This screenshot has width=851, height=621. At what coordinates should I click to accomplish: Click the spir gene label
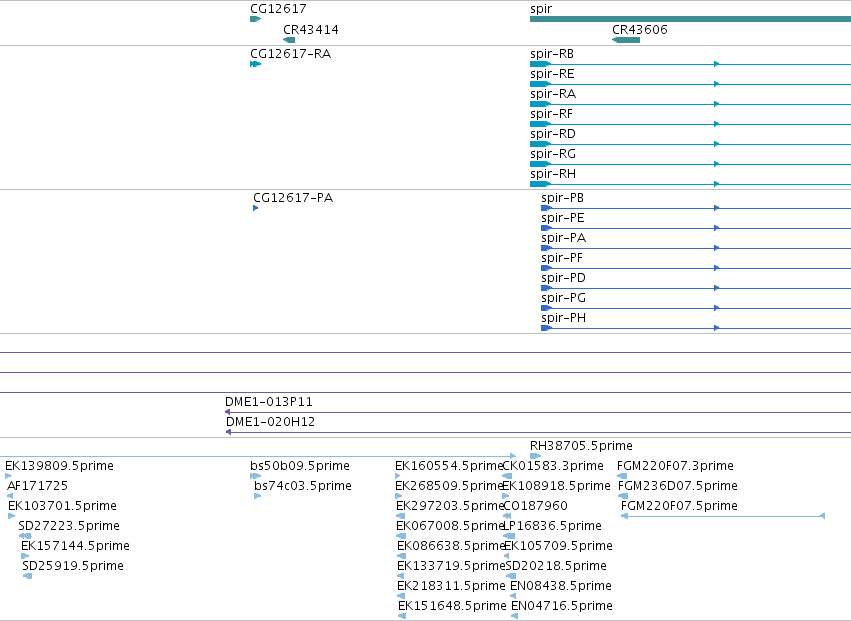541,9
